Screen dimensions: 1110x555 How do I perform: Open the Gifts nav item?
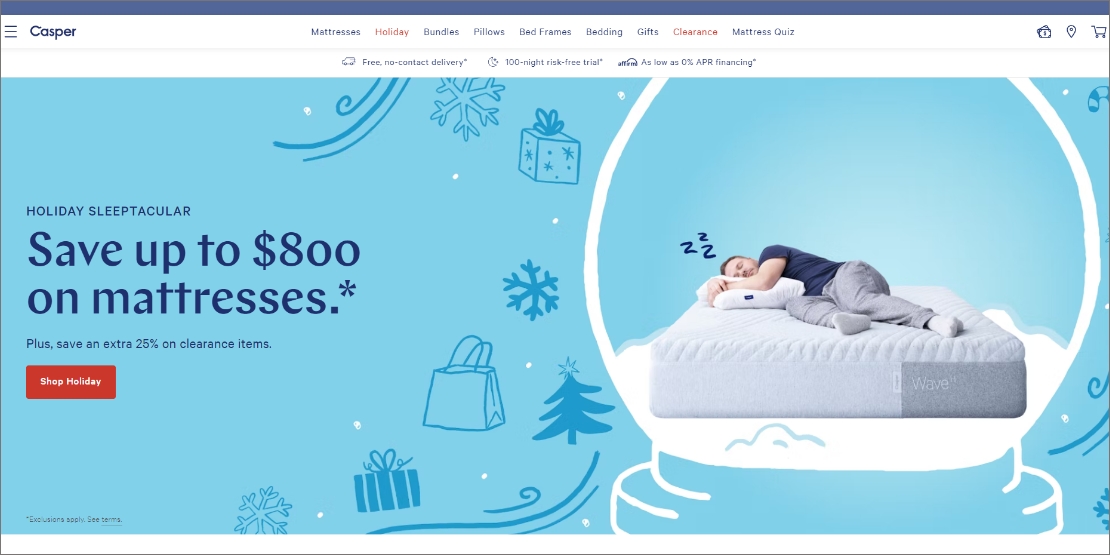coord(648,32)
